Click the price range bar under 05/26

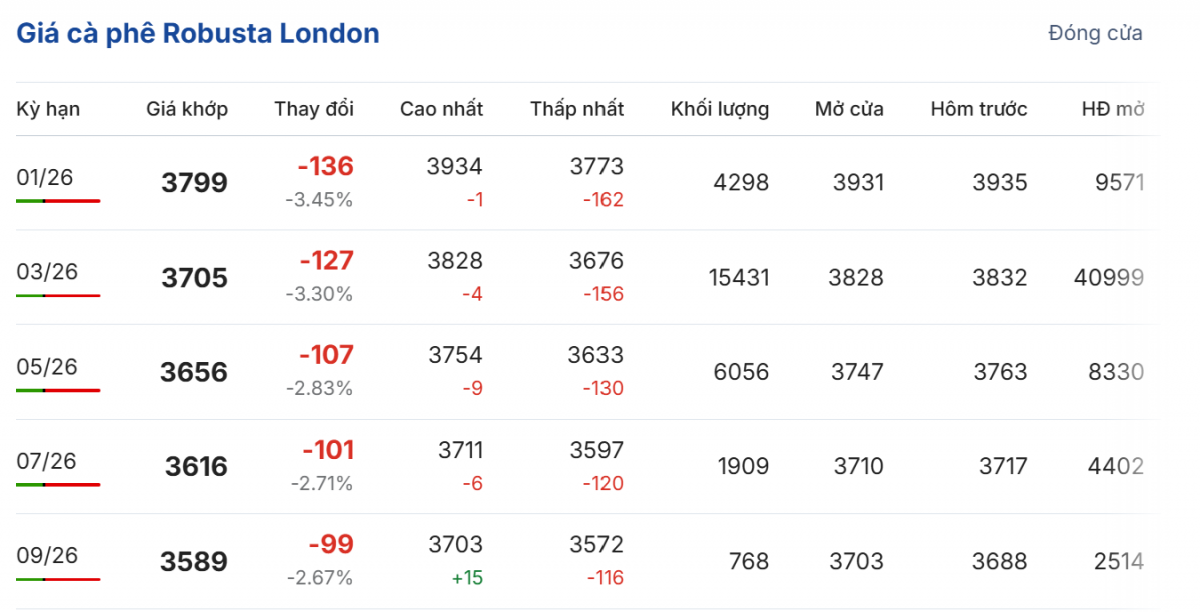click(x=58, y=390)
